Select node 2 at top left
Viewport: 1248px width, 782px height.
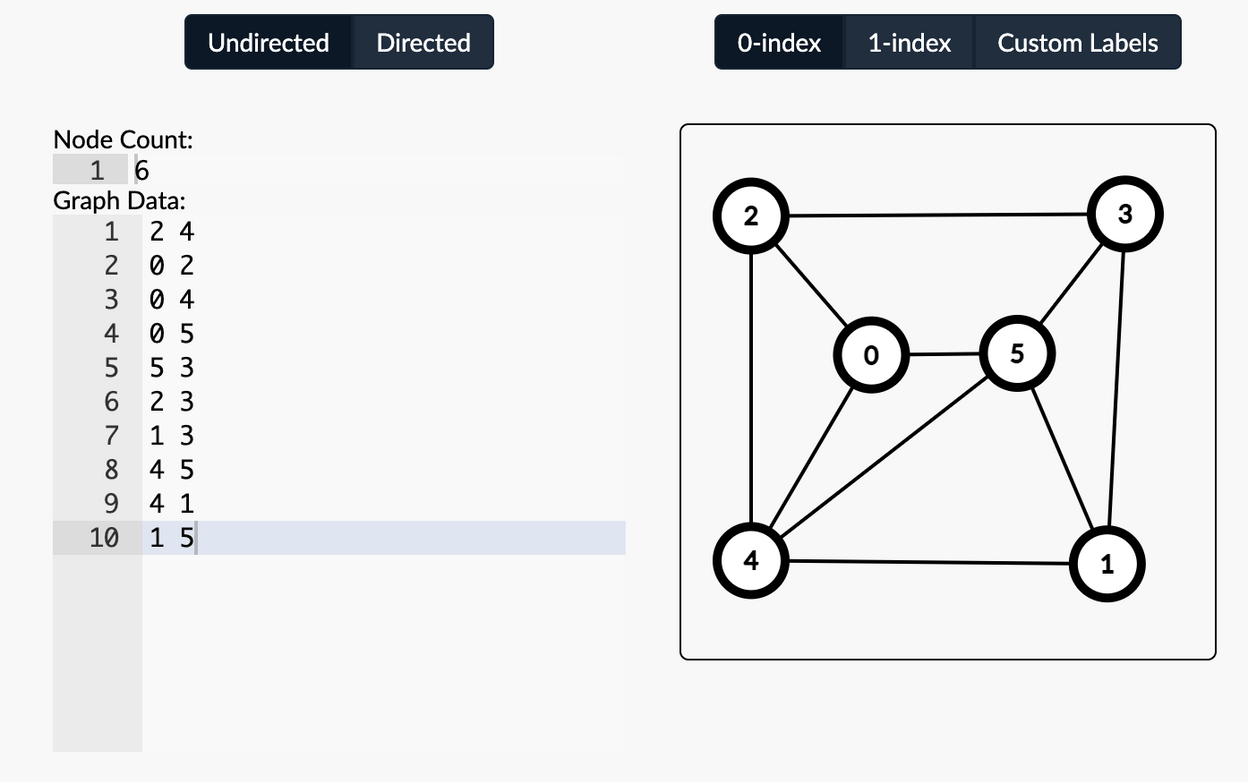[751, 216]
